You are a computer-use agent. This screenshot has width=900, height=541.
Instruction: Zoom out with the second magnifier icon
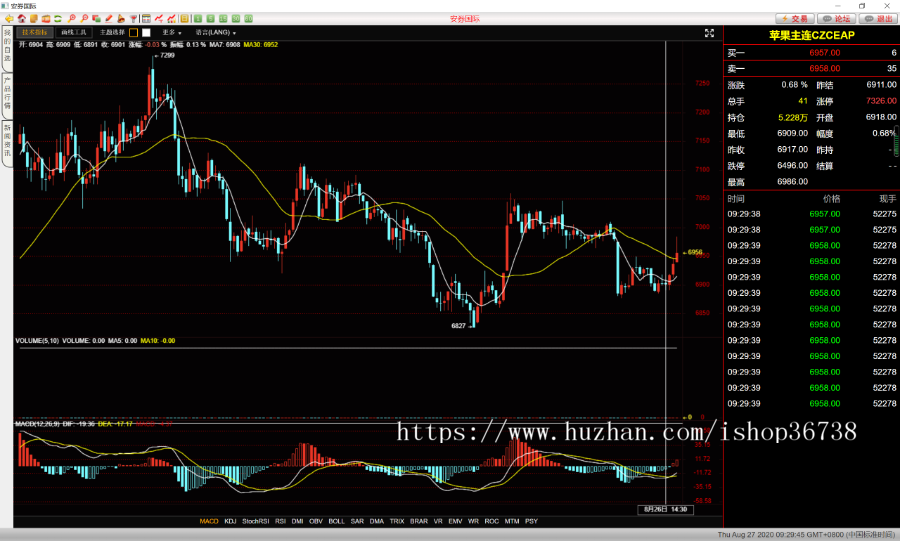84,19
